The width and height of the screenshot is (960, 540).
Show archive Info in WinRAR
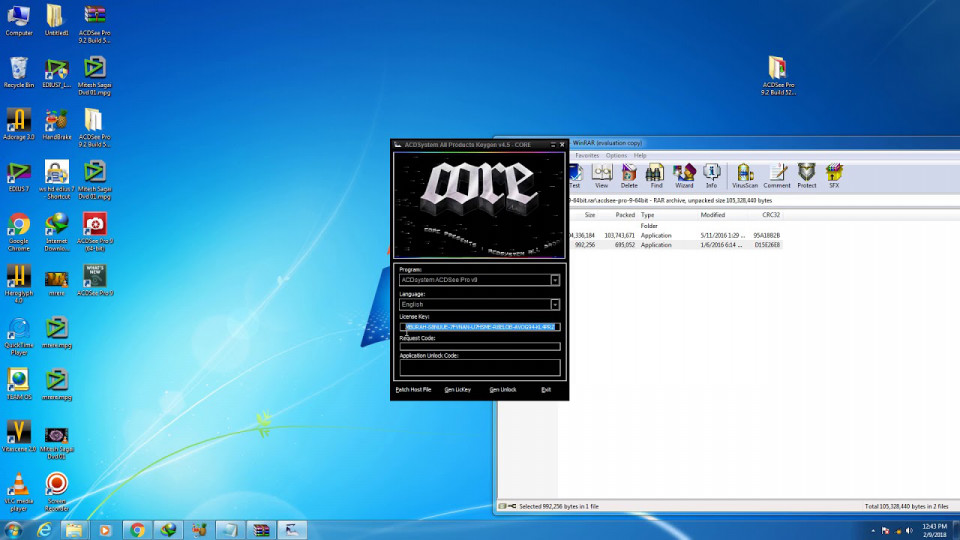point(711,176)
